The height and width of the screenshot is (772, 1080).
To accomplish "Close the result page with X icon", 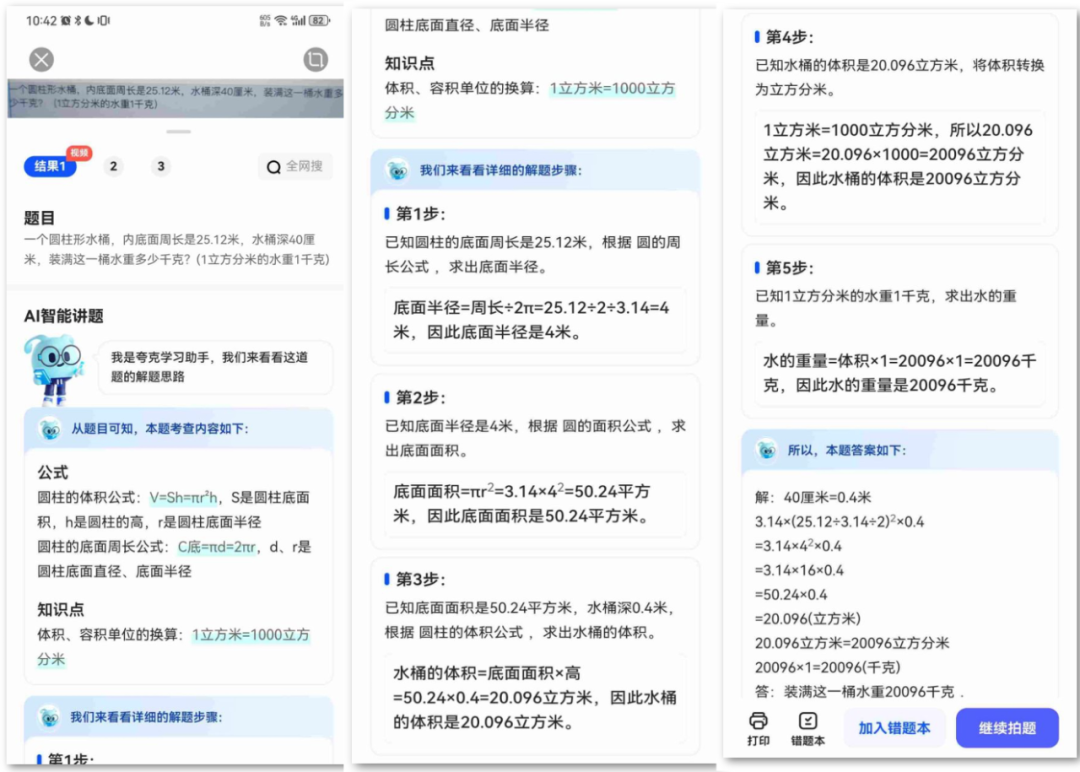I will click(x=41, y=60).
